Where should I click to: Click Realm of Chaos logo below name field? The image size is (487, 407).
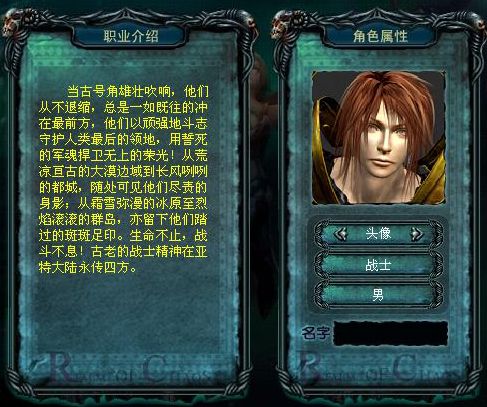[x=378, y=369]
